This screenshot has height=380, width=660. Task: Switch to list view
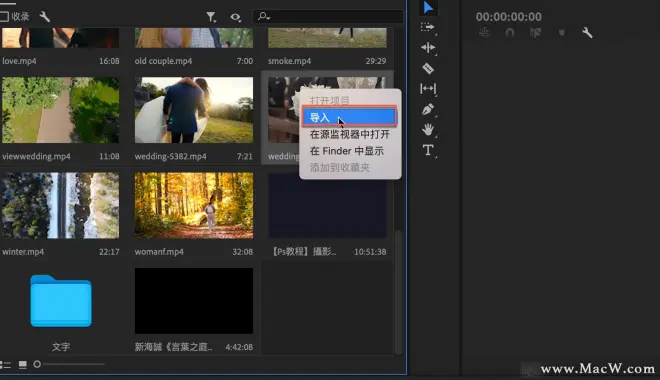click(5, 364)
